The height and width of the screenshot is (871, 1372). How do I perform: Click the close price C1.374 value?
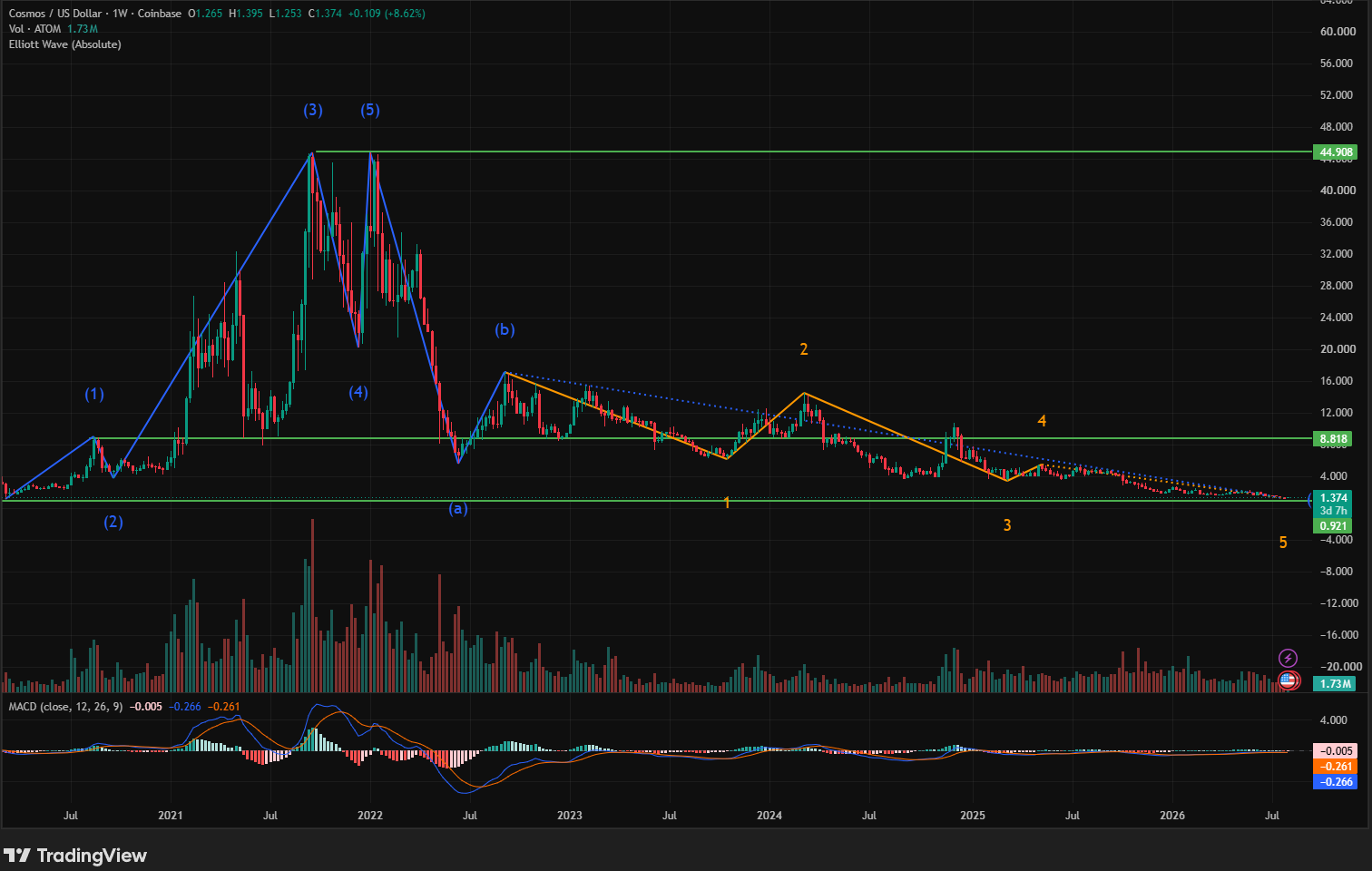[x=325, y=14]
